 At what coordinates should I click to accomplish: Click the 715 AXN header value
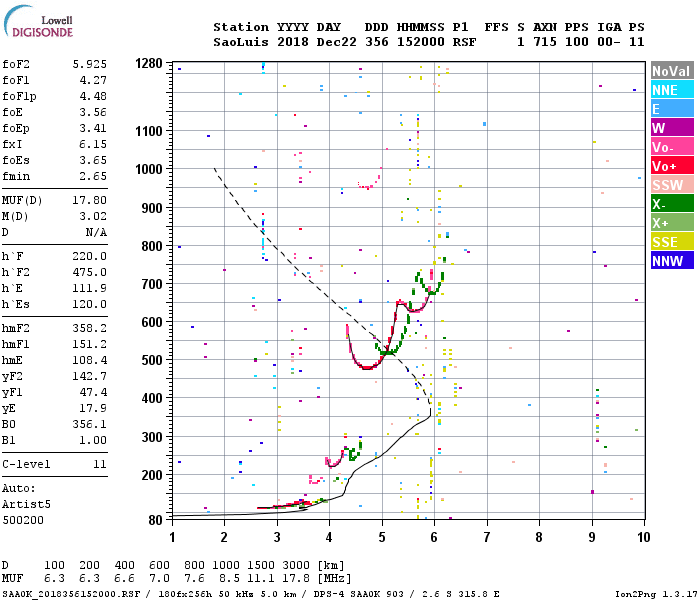[x=545, y=42]
